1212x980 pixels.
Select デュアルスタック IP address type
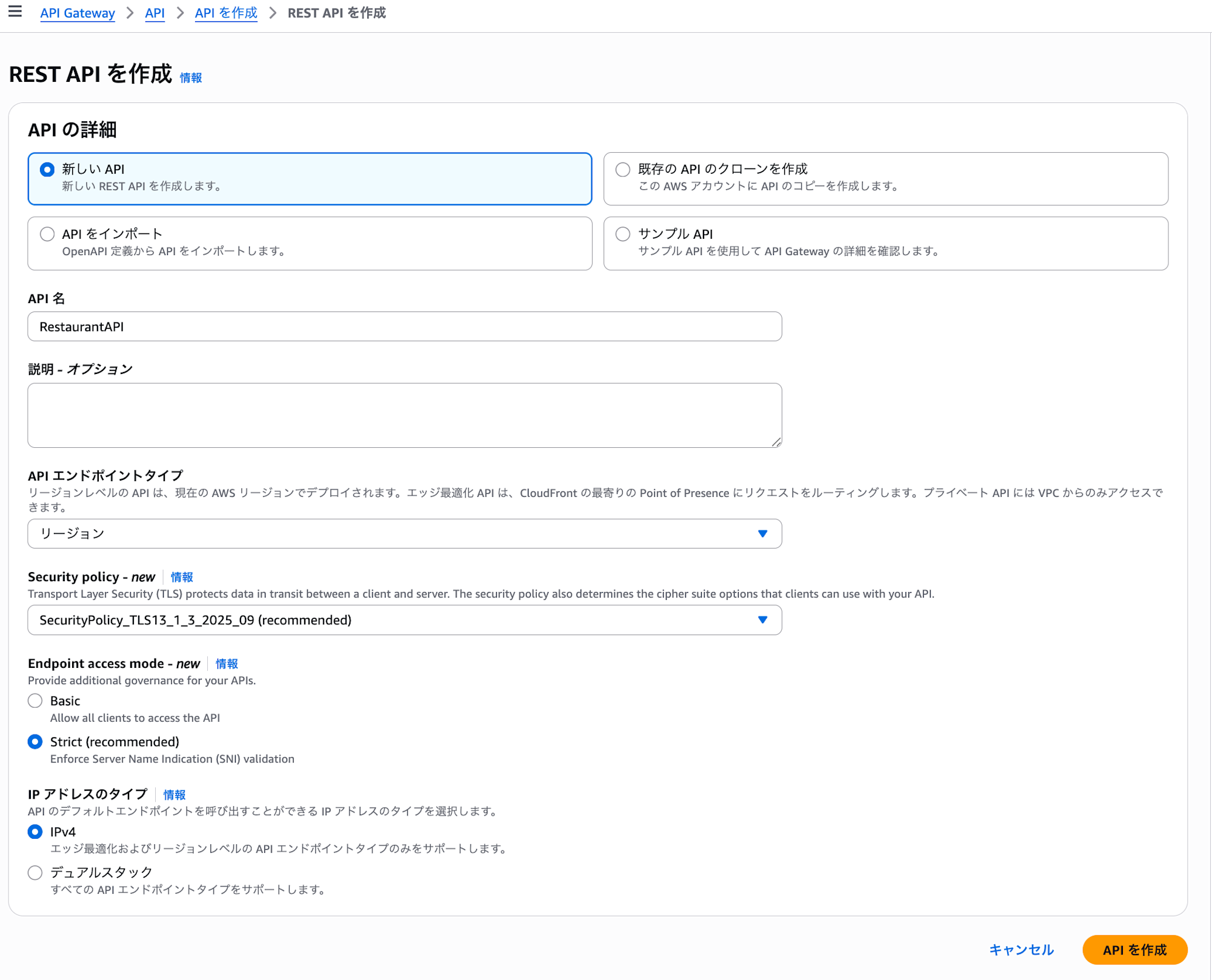click(35, 873)
